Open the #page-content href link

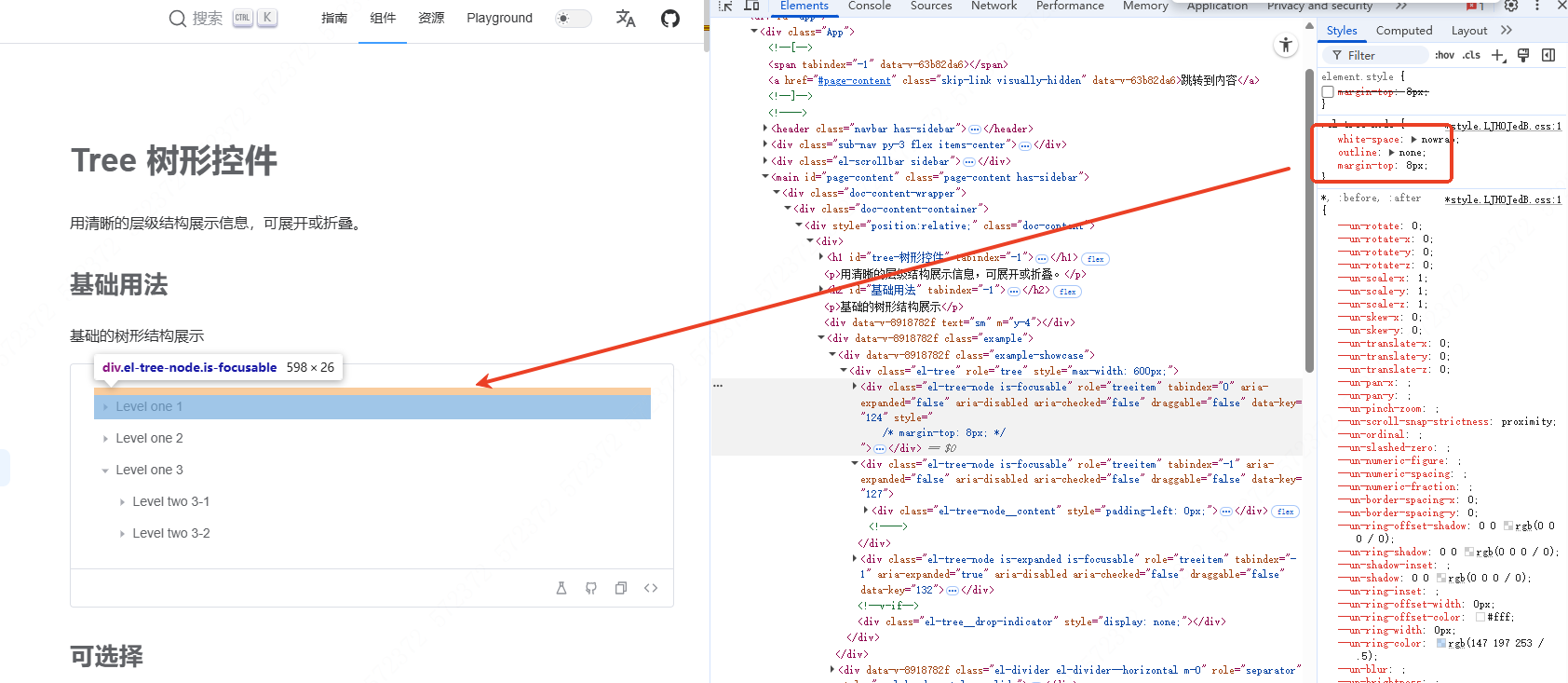pos(854,81)
